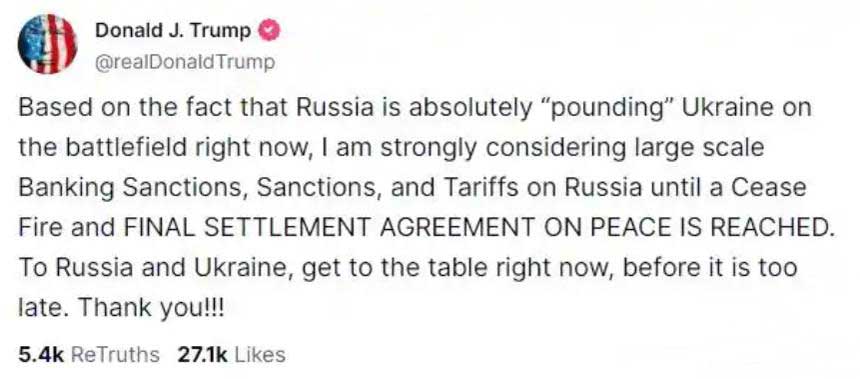Open the Donald J. Trump display name
The width and height of the screenshot is (860, 379).
[x=173, y=31]
